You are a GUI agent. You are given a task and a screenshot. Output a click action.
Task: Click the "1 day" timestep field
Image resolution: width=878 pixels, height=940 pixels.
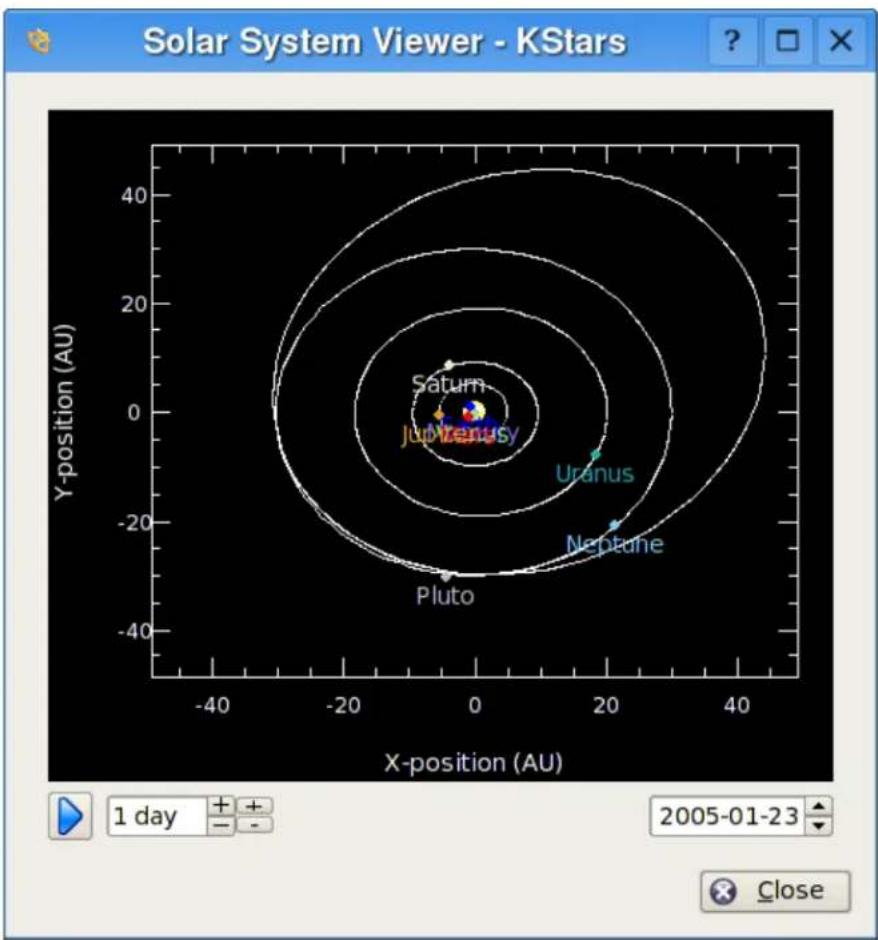click(x=157, y=816)
